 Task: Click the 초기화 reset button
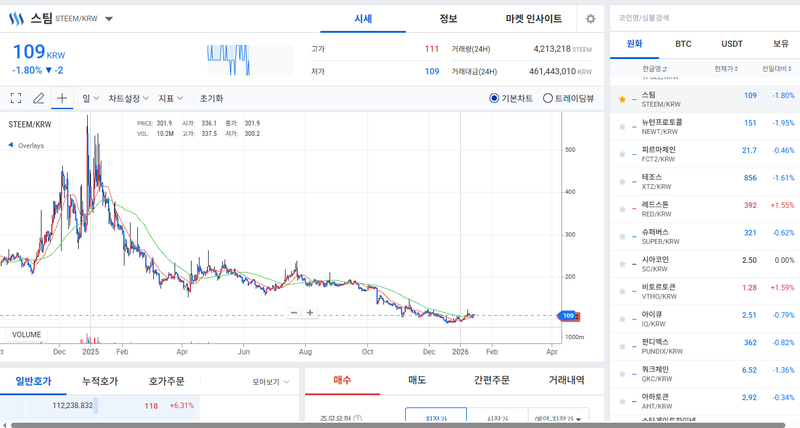click(211, 98)
